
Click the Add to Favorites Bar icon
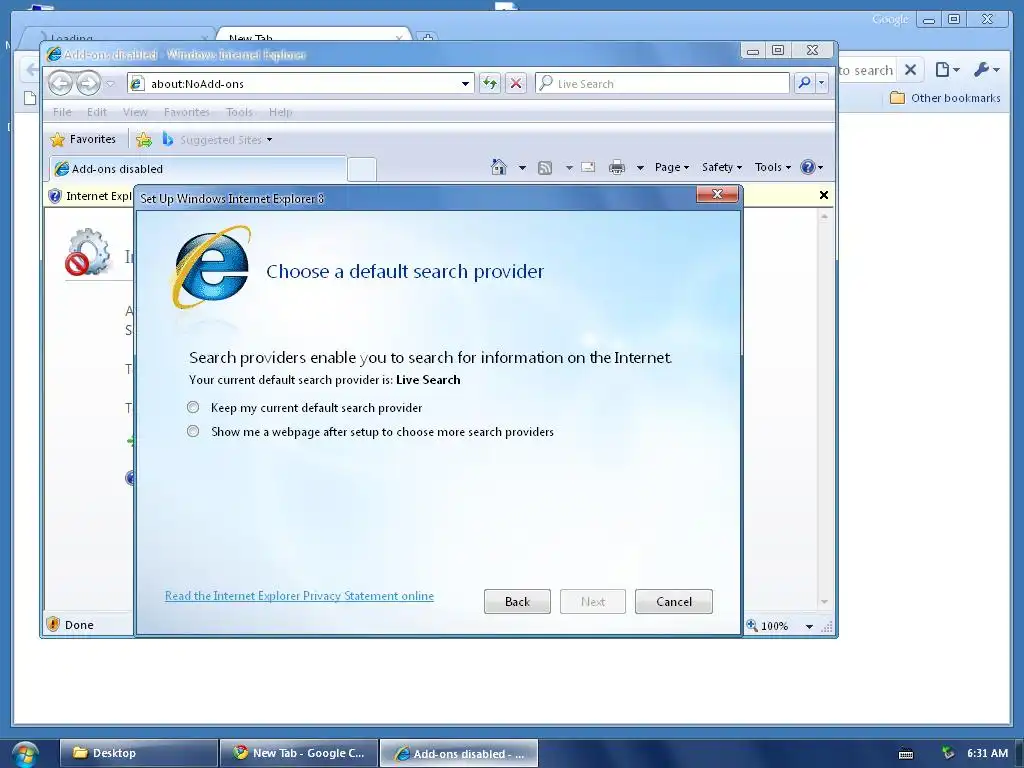[x=144, y=139]
